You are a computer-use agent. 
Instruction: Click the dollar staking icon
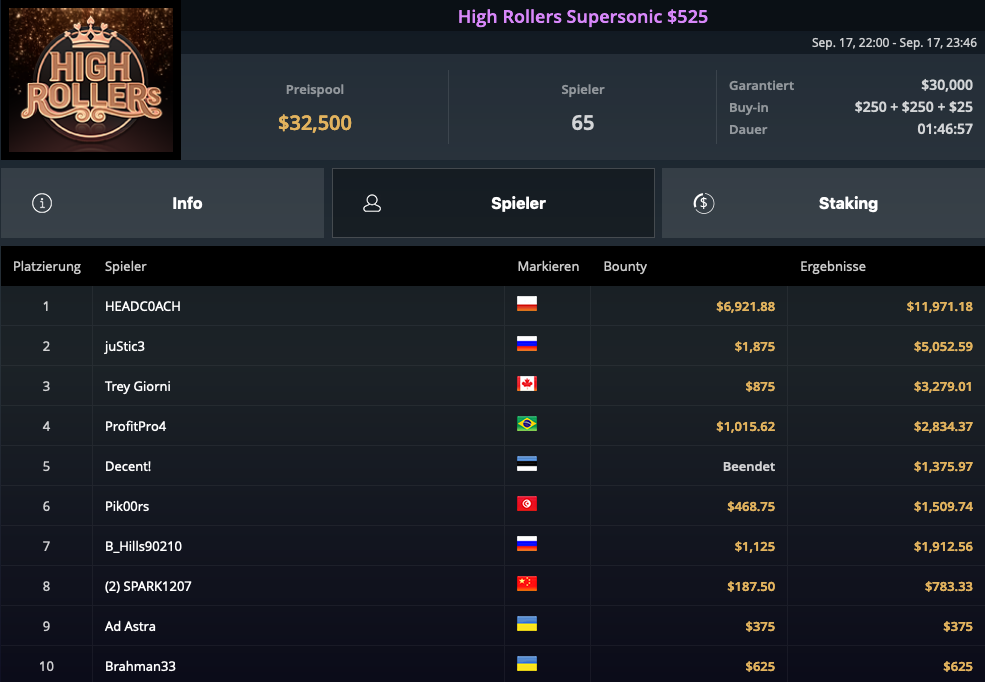703,203
